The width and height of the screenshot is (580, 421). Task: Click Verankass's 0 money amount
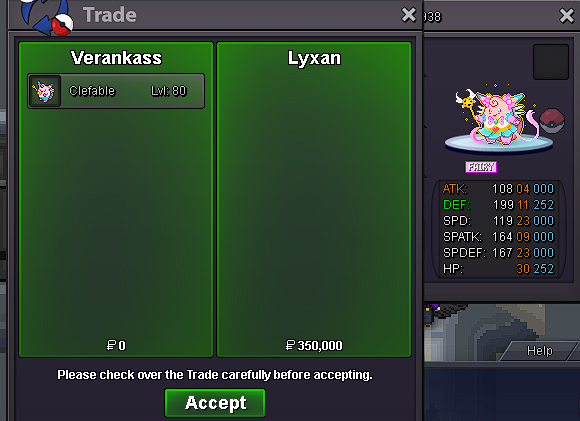click(x=116, y=345)
